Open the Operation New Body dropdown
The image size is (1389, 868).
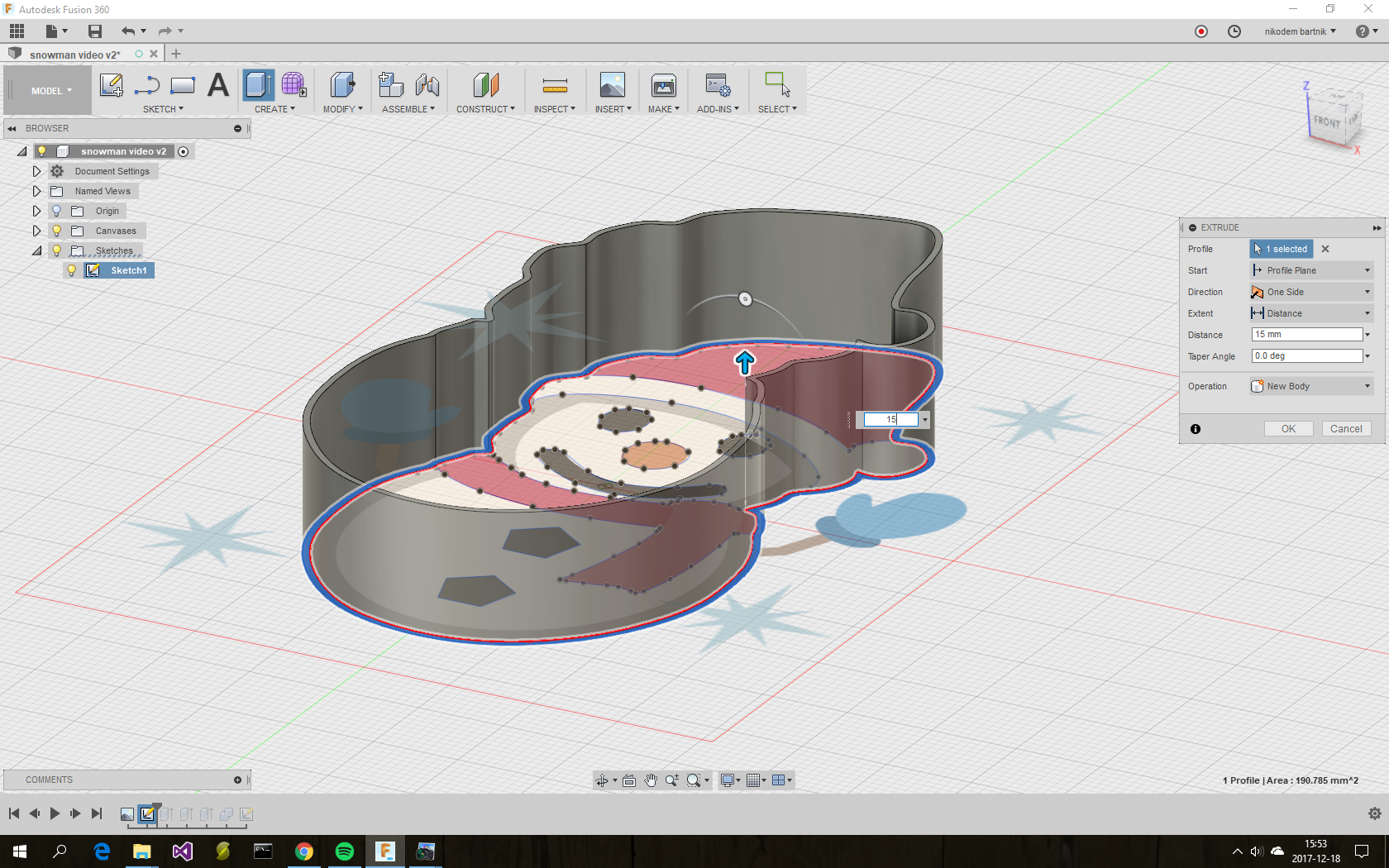(1310, 386)
